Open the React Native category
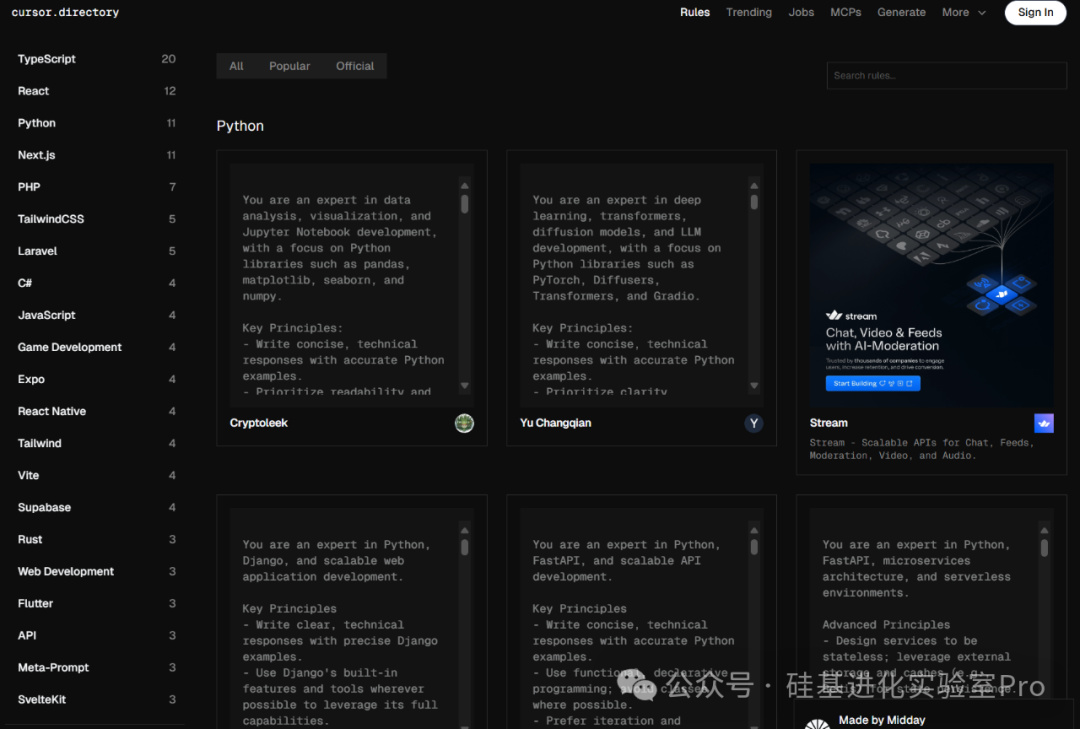1080x729 pixels. (96, 411)
